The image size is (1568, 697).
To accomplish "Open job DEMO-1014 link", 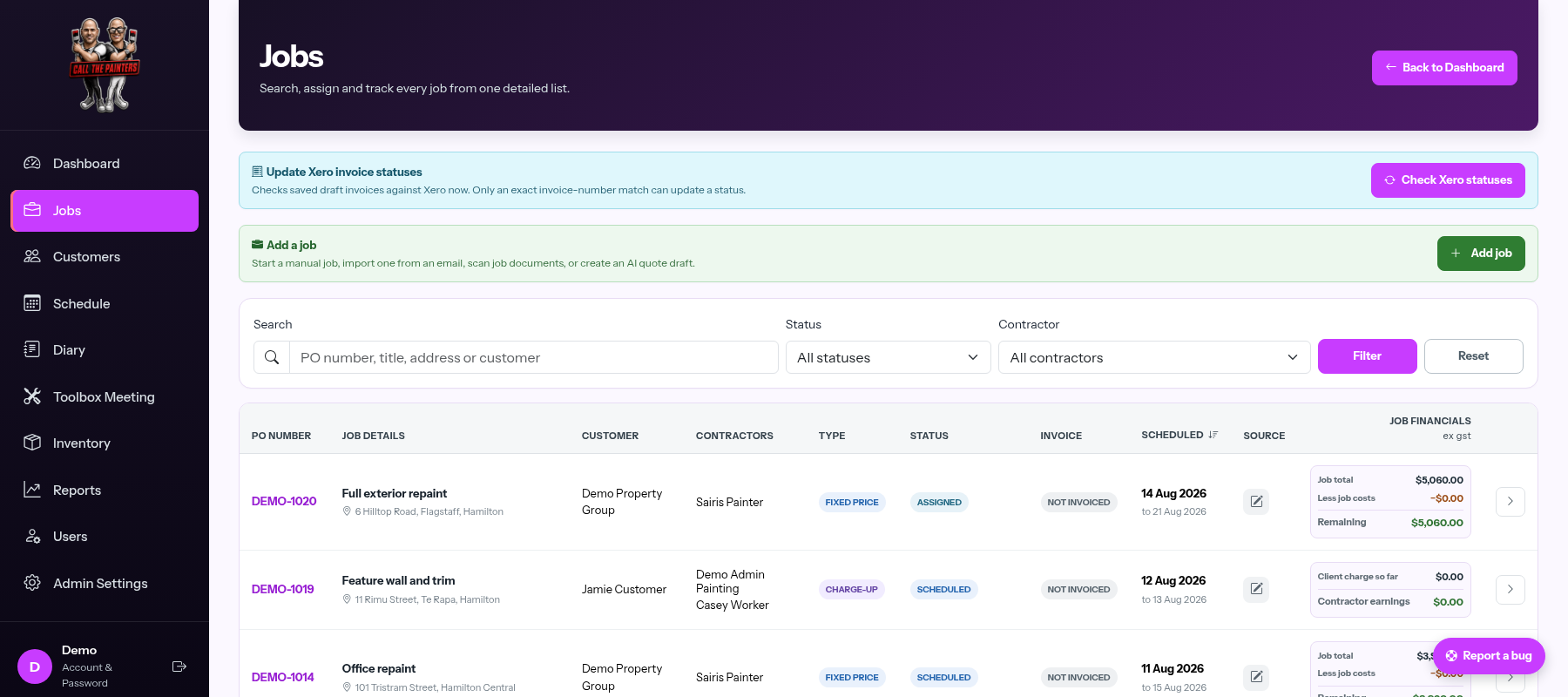I will [283, 677].
